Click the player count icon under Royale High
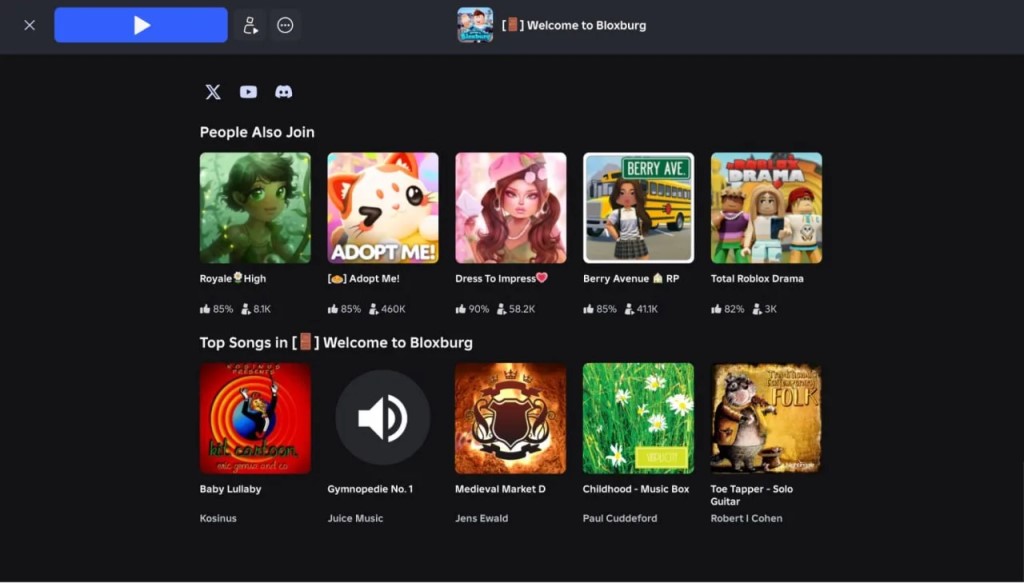The height and width of the screenshot is (583, 1024). point(246,309)
